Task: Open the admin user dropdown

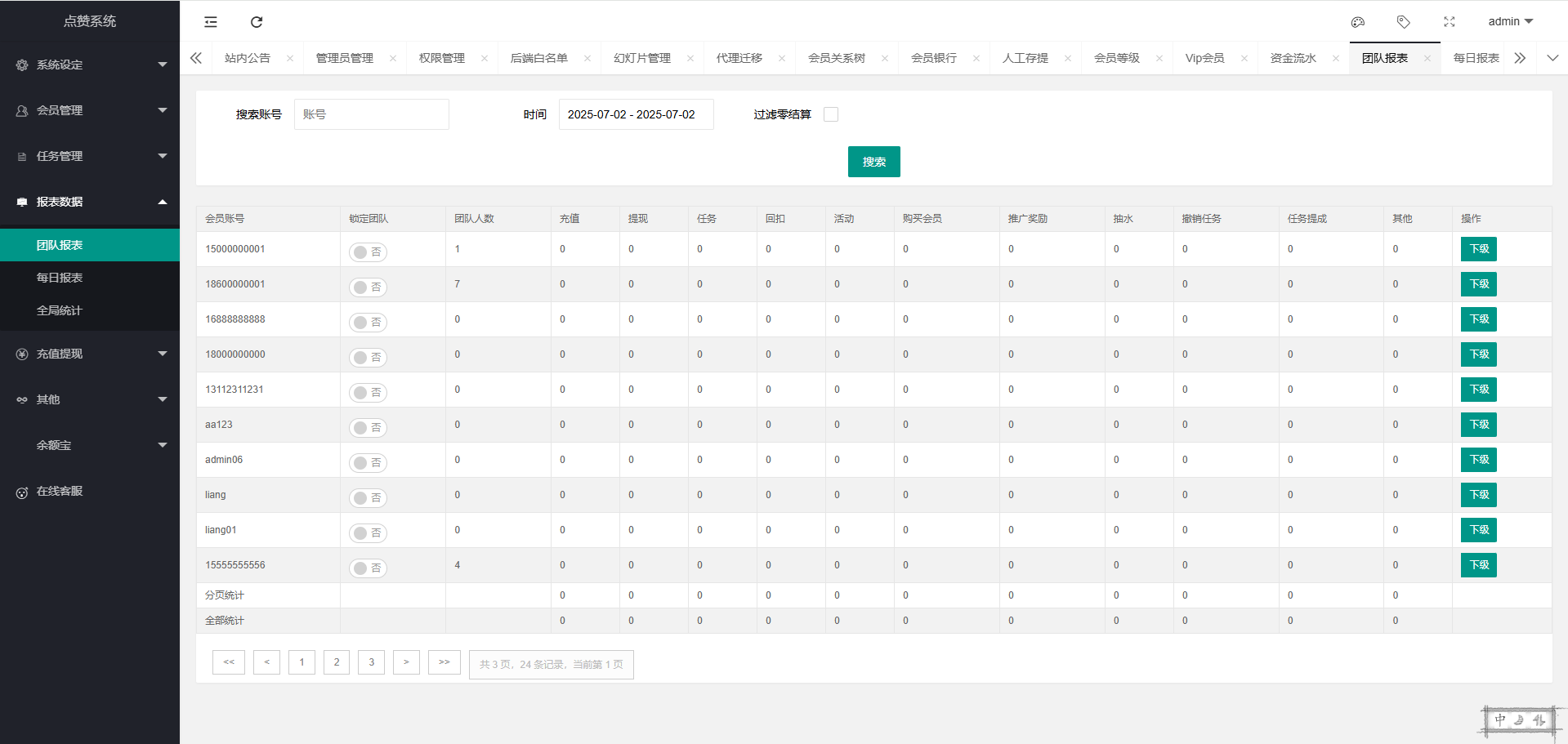Action: [1510, 22]
